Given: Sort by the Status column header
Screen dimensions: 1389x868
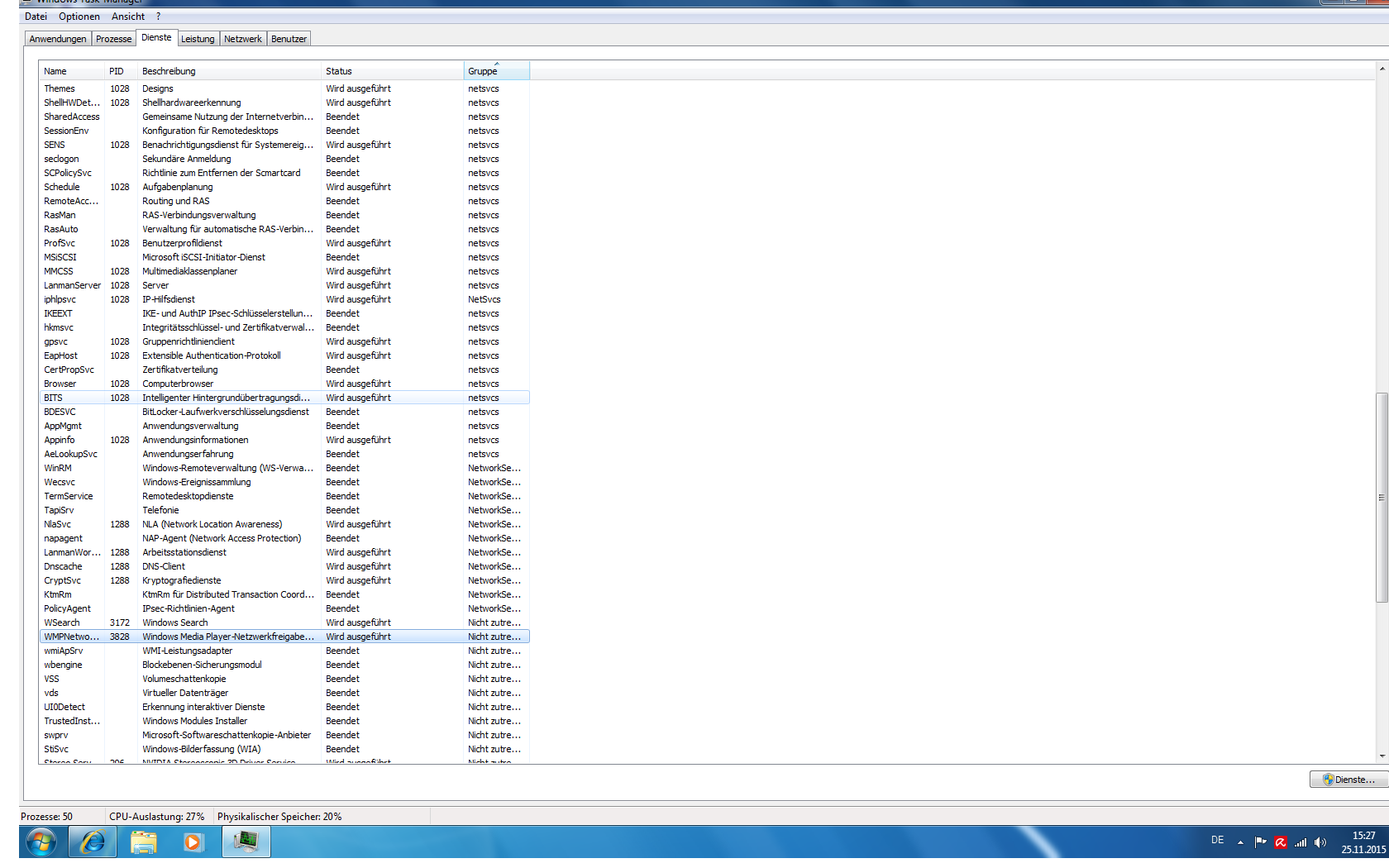Looking at the screenshot, I should point(393,71).
